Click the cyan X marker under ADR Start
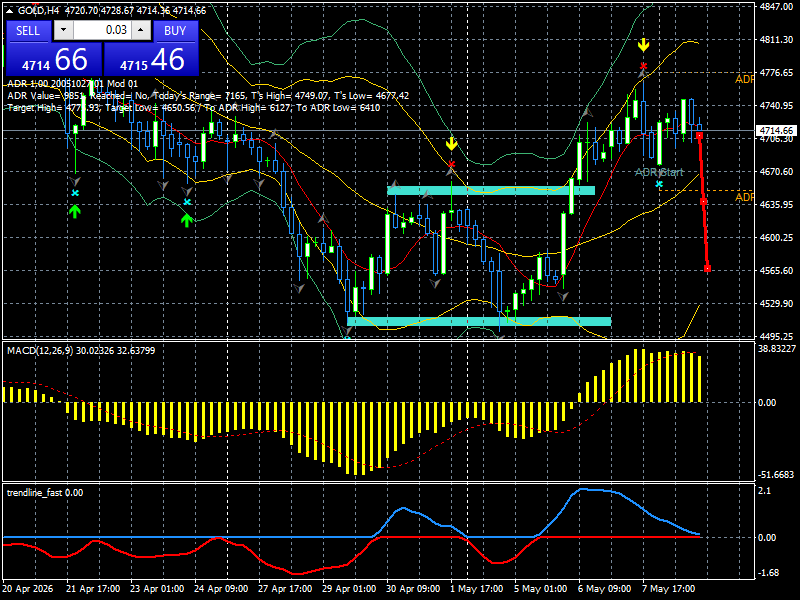Screen dimensions: 800x600 [659, 184]
